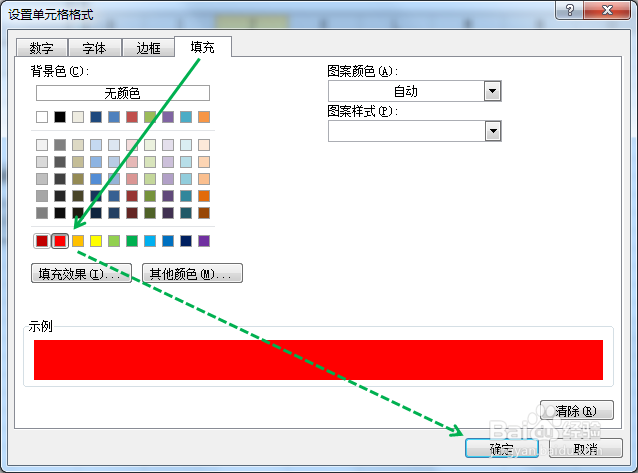Pick the black theme color swatch

(60, 117)
